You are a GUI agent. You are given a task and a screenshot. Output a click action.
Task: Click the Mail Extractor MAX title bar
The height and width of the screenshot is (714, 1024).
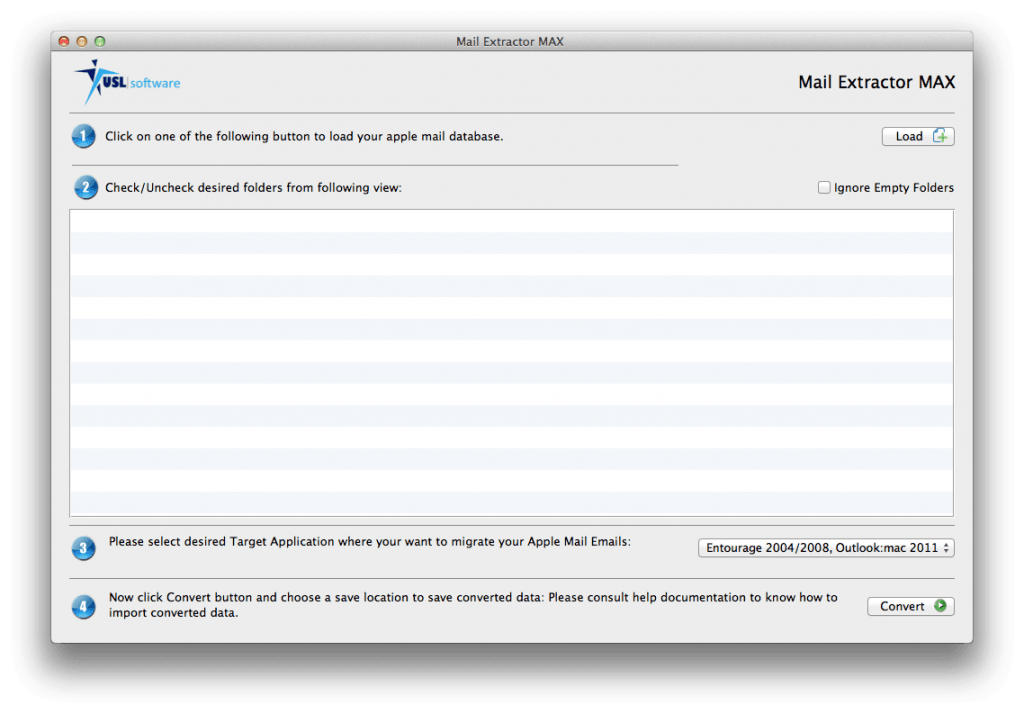point(510,41)
